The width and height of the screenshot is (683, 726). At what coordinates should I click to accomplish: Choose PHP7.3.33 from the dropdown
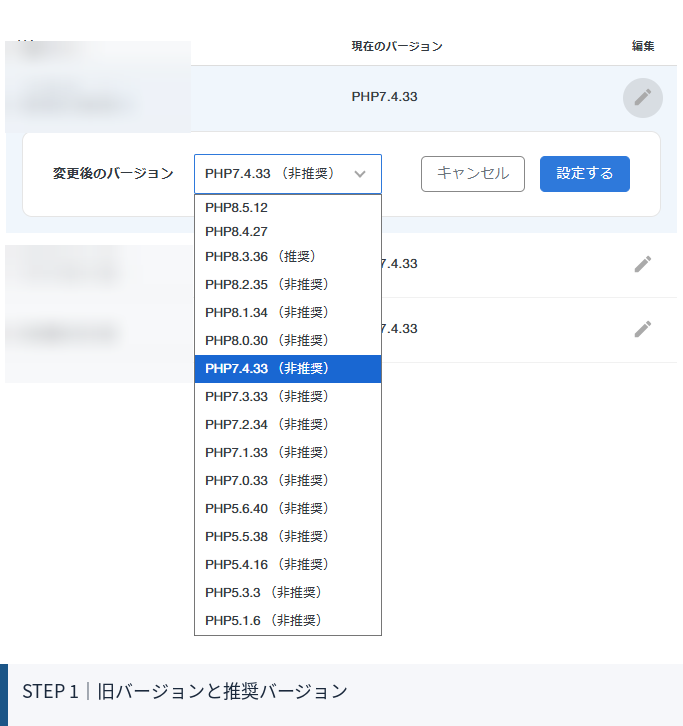click(x=288, y=396)
